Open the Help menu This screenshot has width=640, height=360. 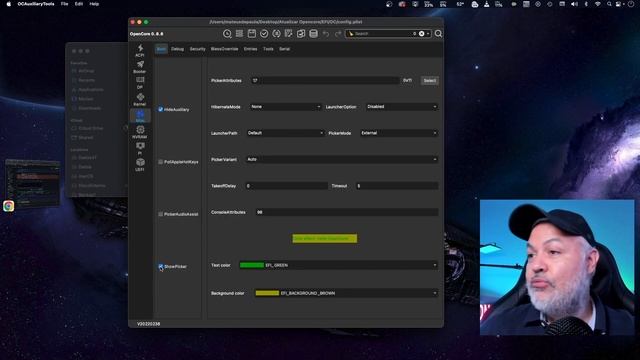pos(94,4)
